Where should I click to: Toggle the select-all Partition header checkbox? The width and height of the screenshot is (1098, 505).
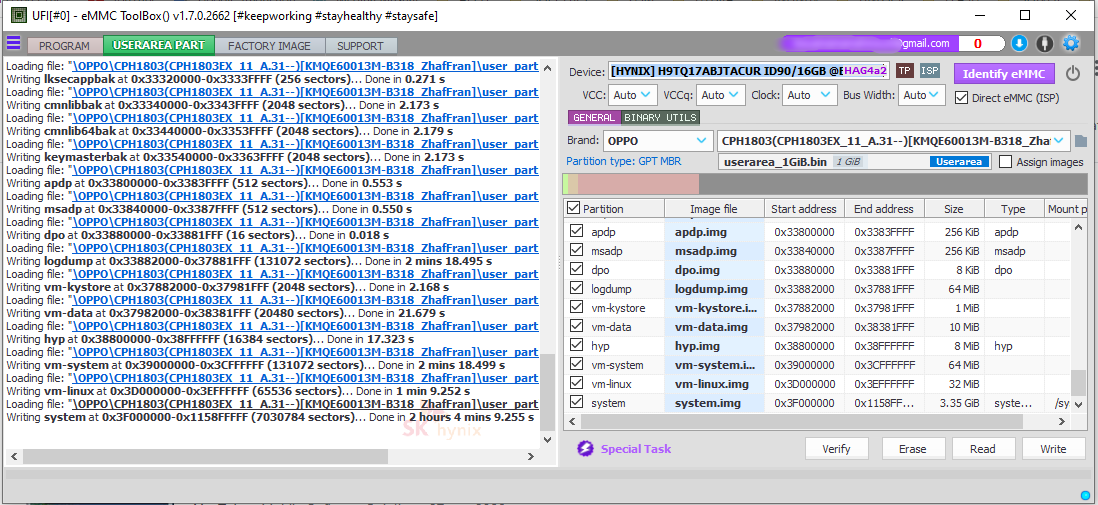point(573,208)
